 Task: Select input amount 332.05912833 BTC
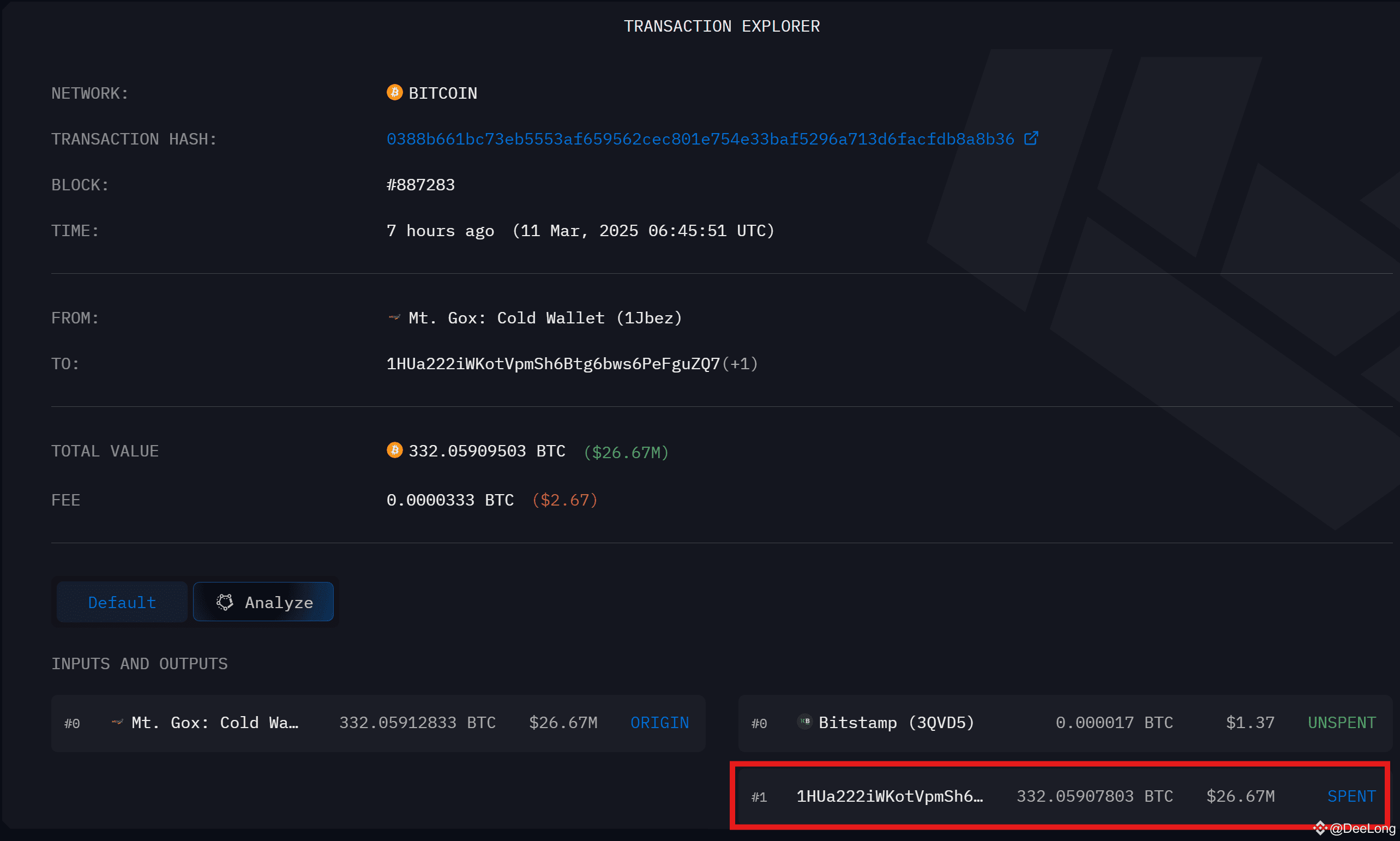click(x=418, y=723)
